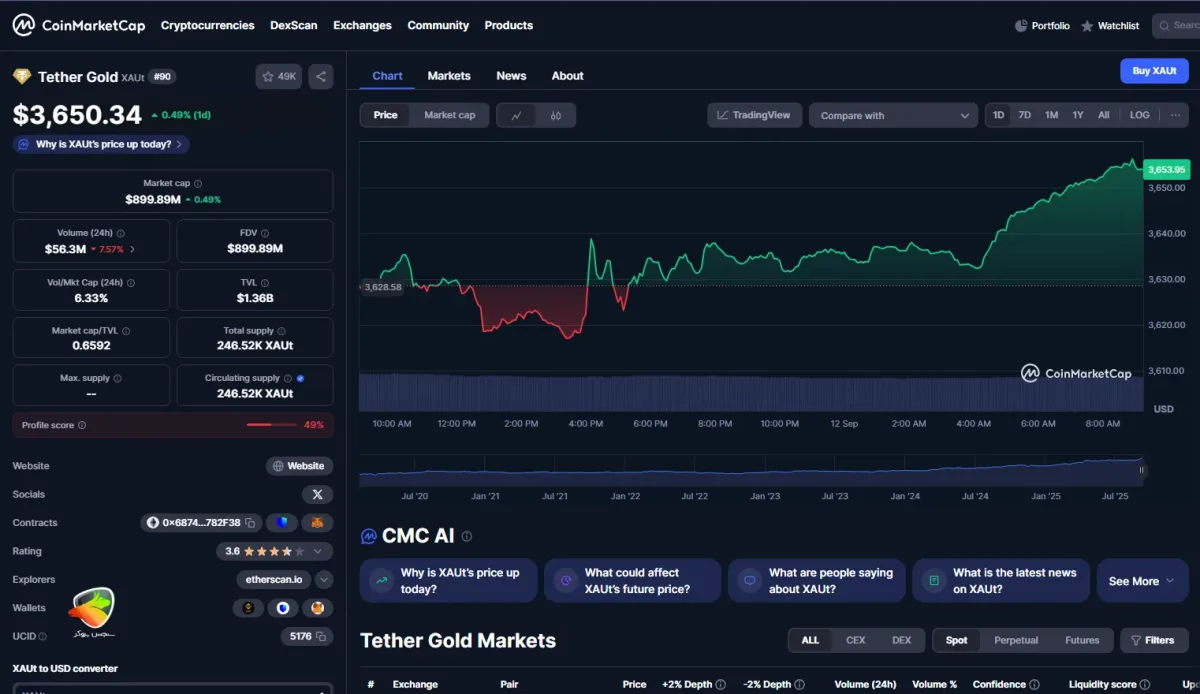Expand the explorers list chevron

(x=323, y=580)
